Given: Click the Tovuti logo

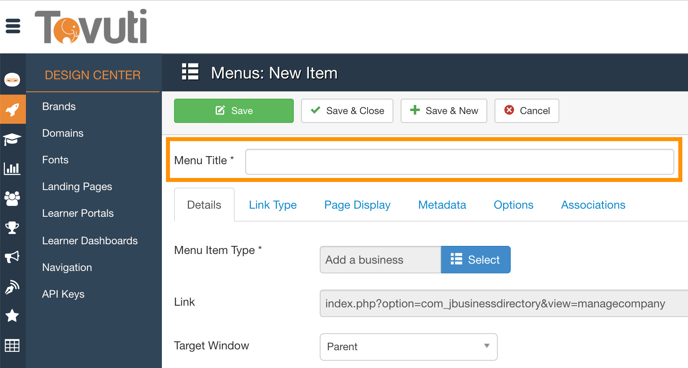Looking at the screenshot, I should 91,27.
